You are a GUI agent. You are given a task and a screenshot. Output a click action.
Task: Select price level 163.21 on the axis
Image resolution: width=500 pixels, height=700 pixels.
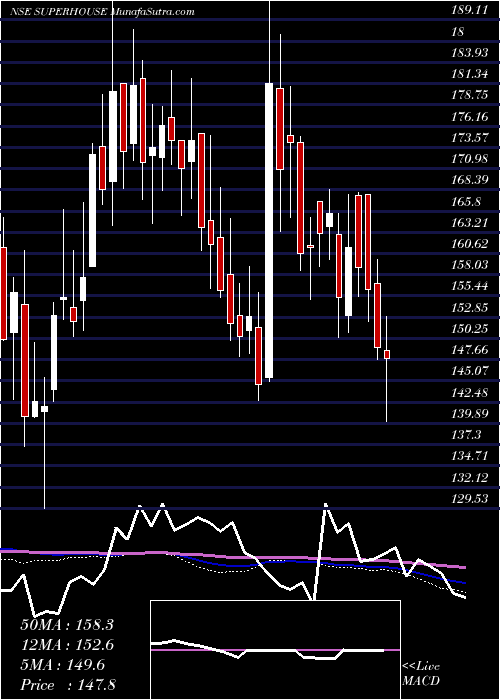point(469,223)
